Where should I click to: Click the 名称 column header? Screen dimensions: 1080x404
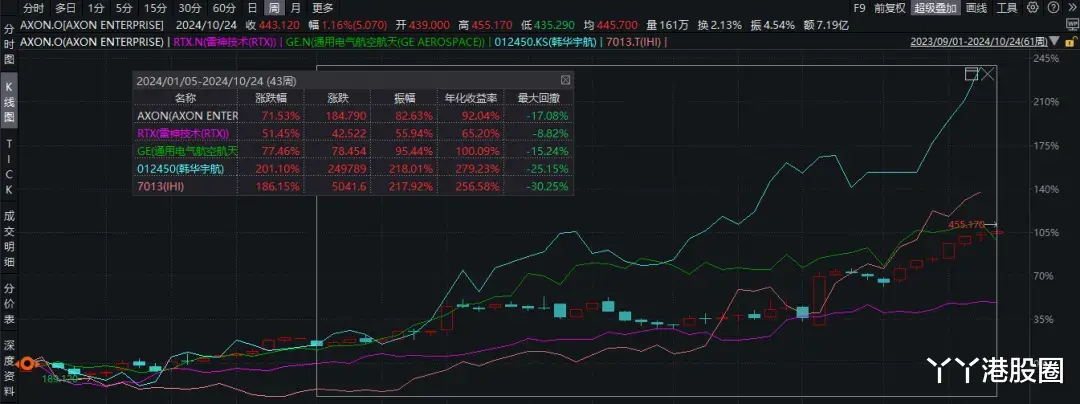coord(185,97)
